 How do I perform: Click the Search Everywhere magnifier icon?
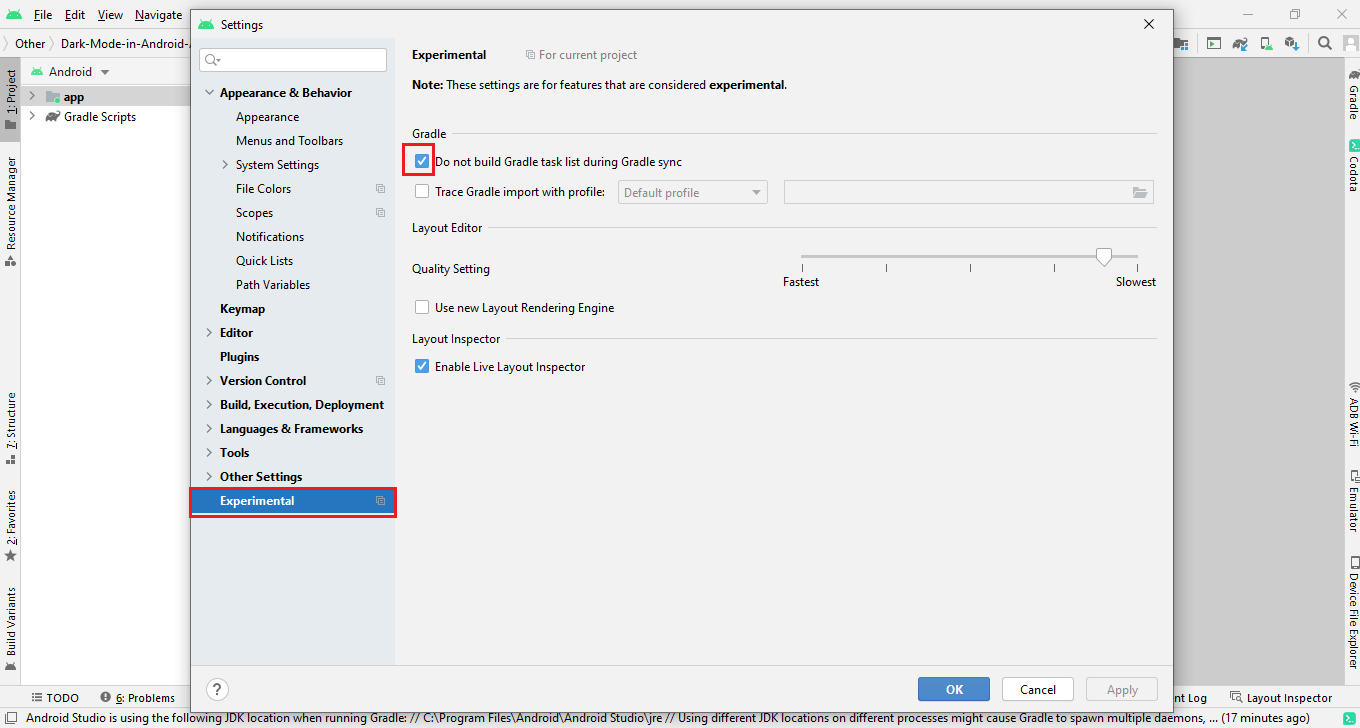coord(1324,43)
